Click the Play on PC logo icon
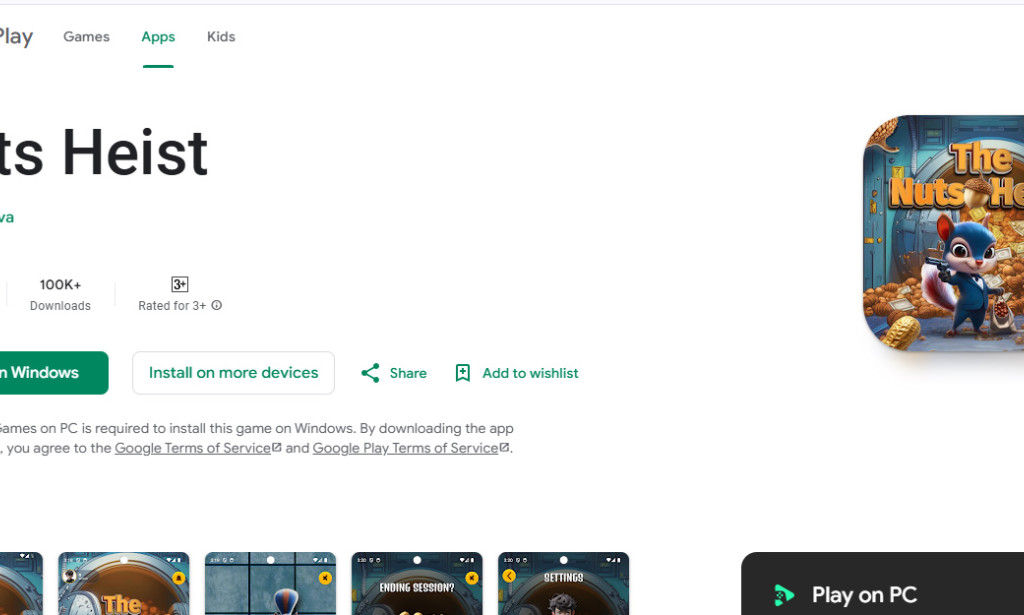 point(784,595)
